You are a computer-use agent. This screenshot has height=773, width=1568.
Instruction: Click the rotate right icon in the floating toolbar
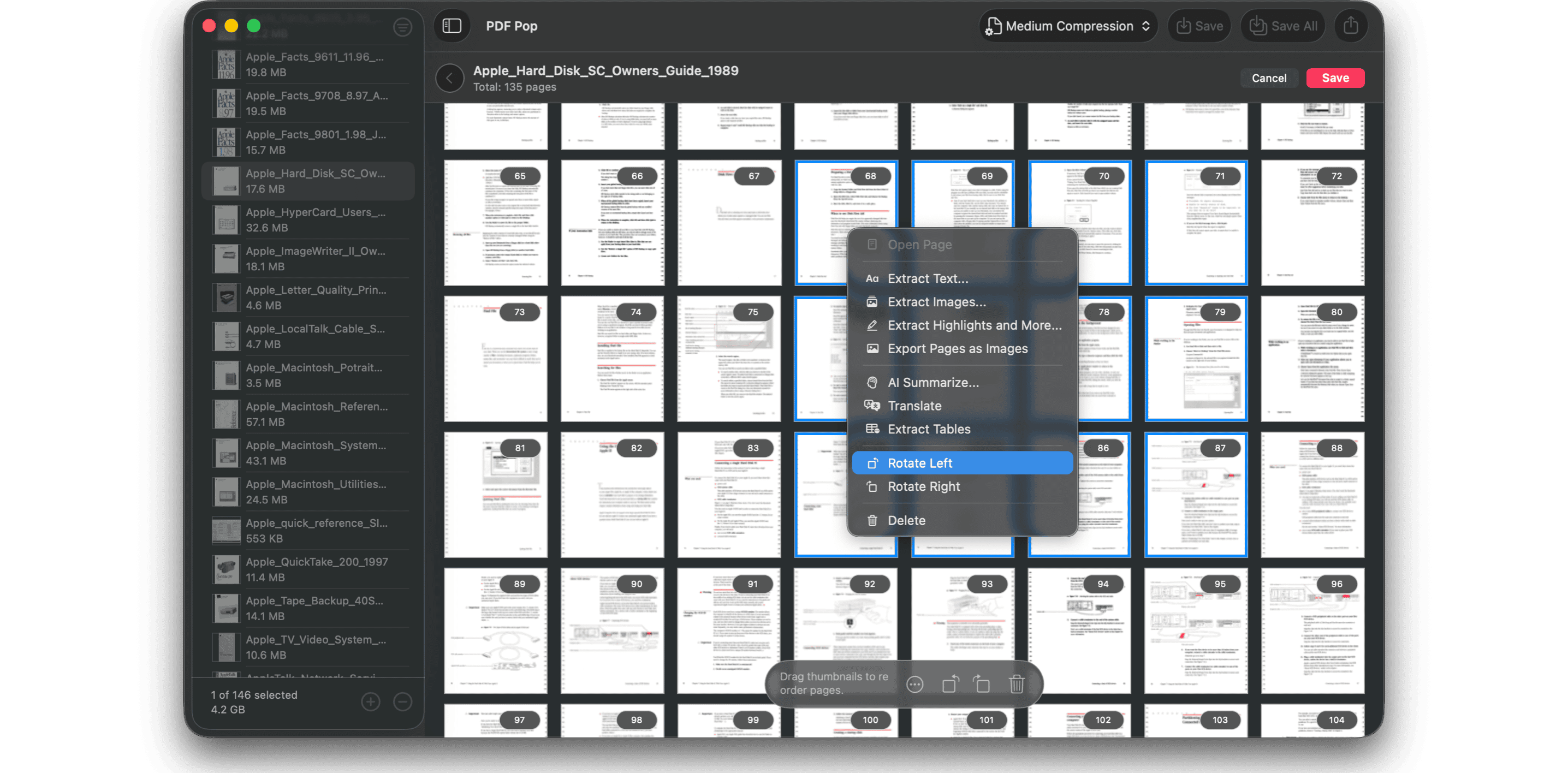[982, 684]
